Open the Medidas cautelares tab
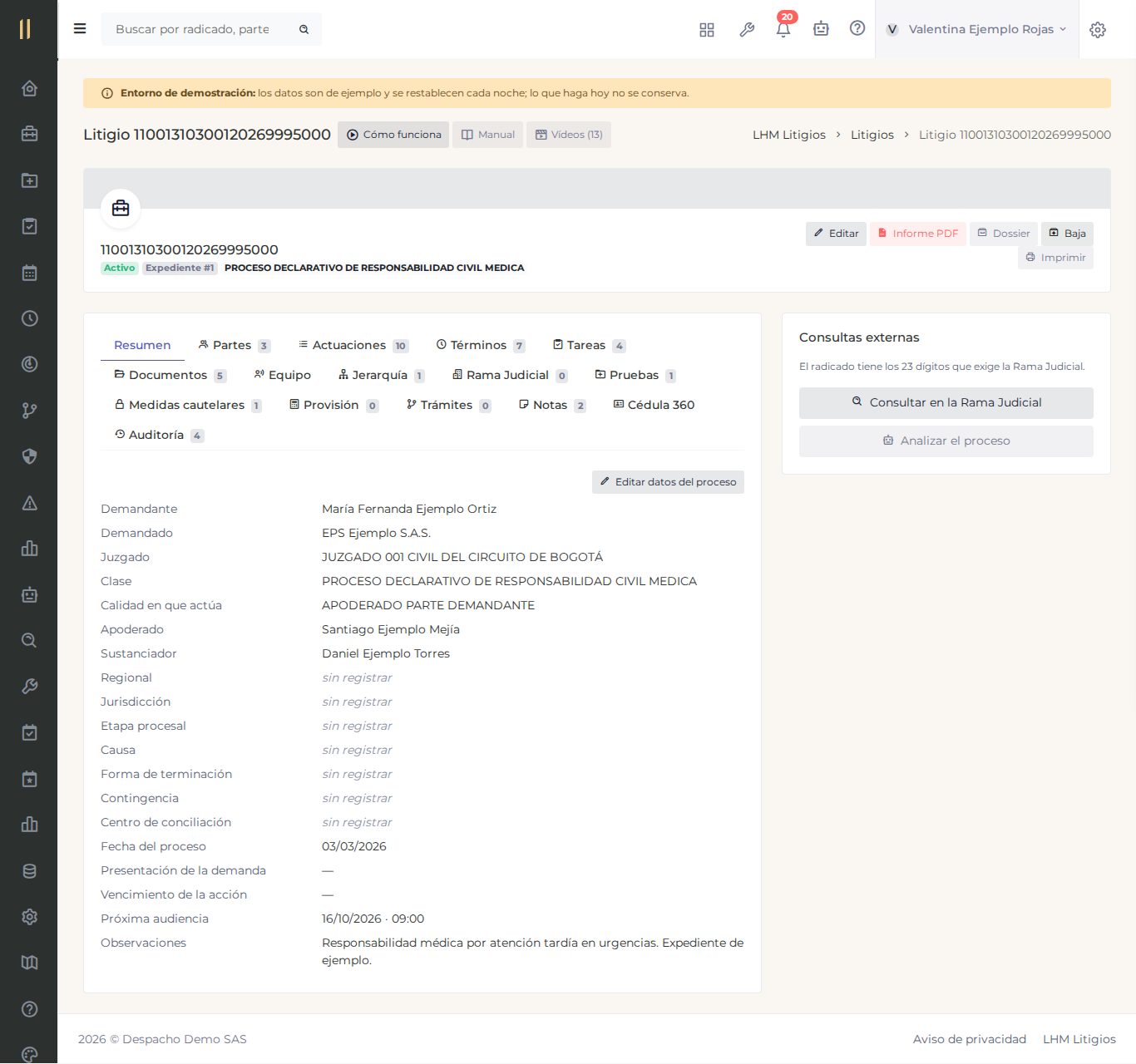Viewport: 1136px width, 1064px height. (x=188, y=405)
